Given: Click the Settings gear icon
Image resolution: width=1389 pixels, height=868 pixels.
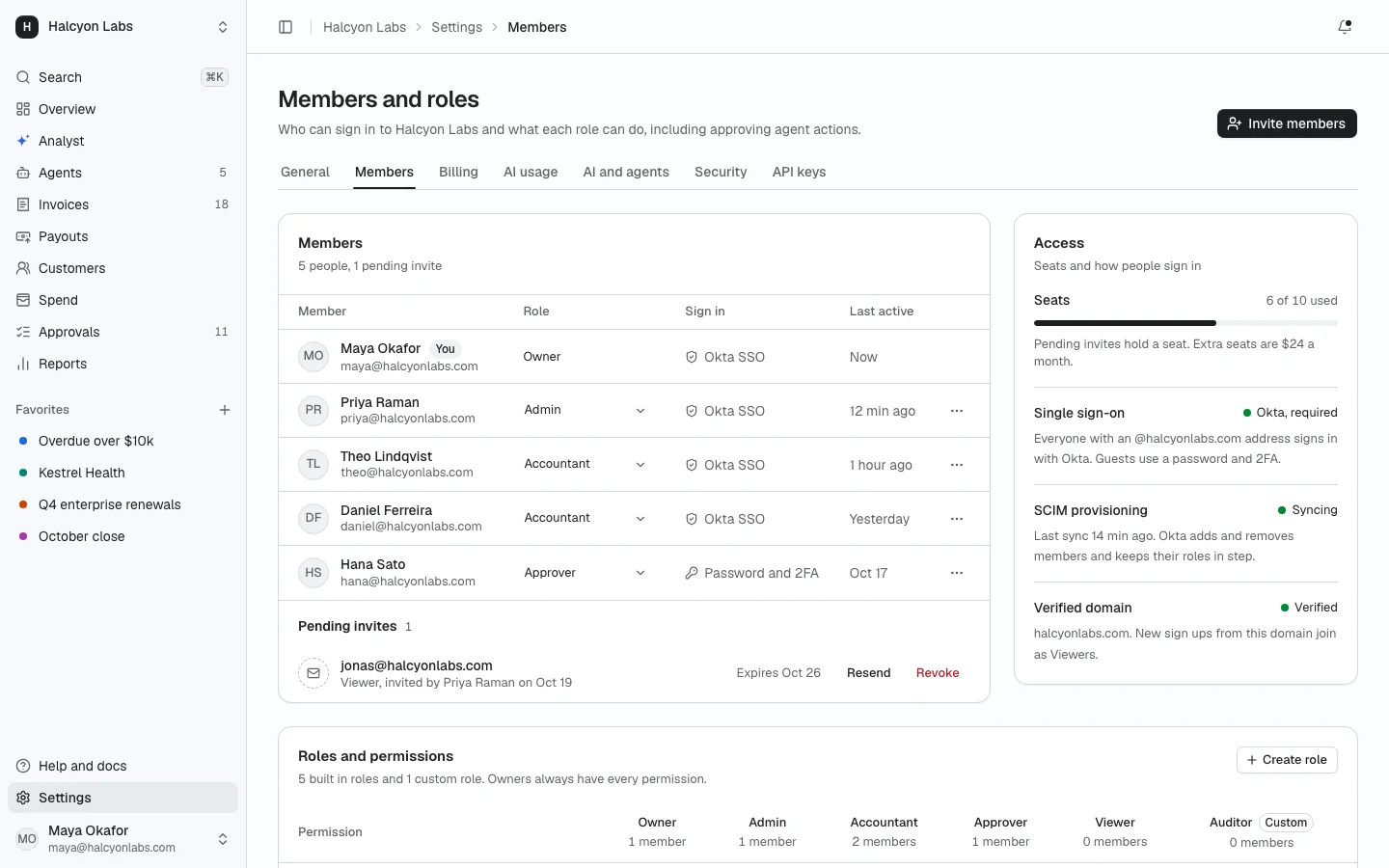Looking at the screenshot, I should pos(23,798).
